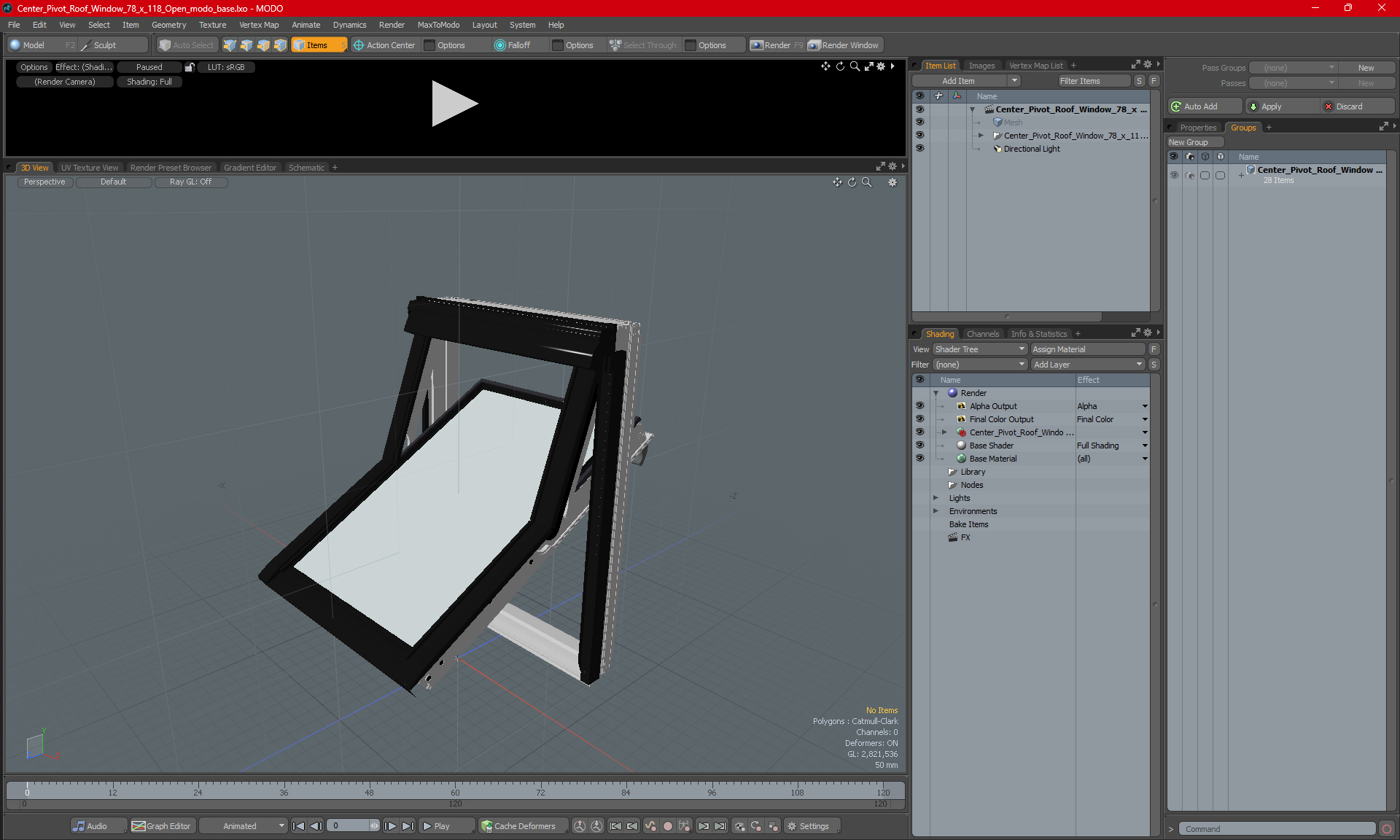Open the Pass Groups dropdown

pyautogui.click(x=1293, y=68)
